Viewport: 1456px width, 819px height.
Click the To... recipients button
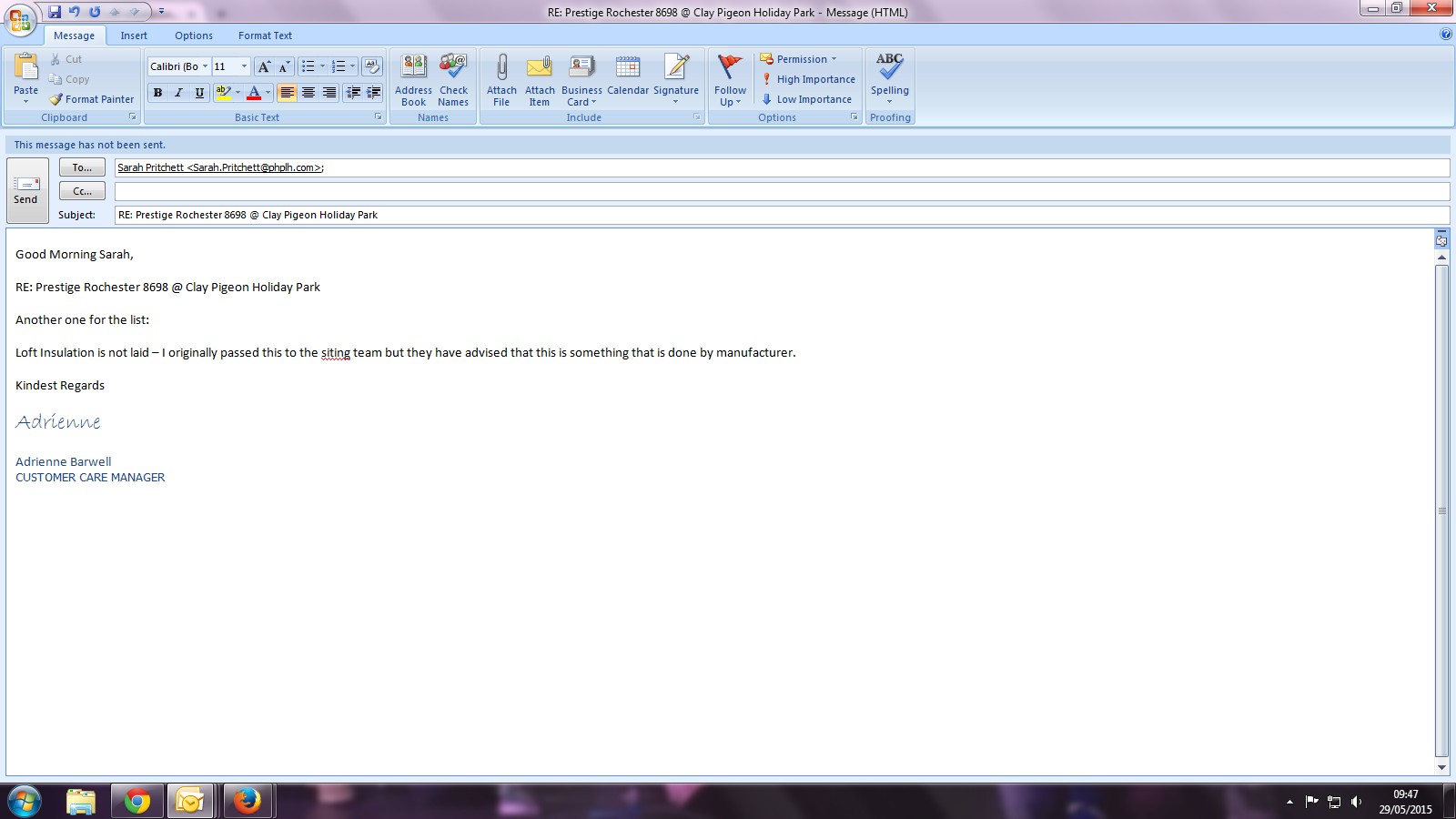click(82, 167)
